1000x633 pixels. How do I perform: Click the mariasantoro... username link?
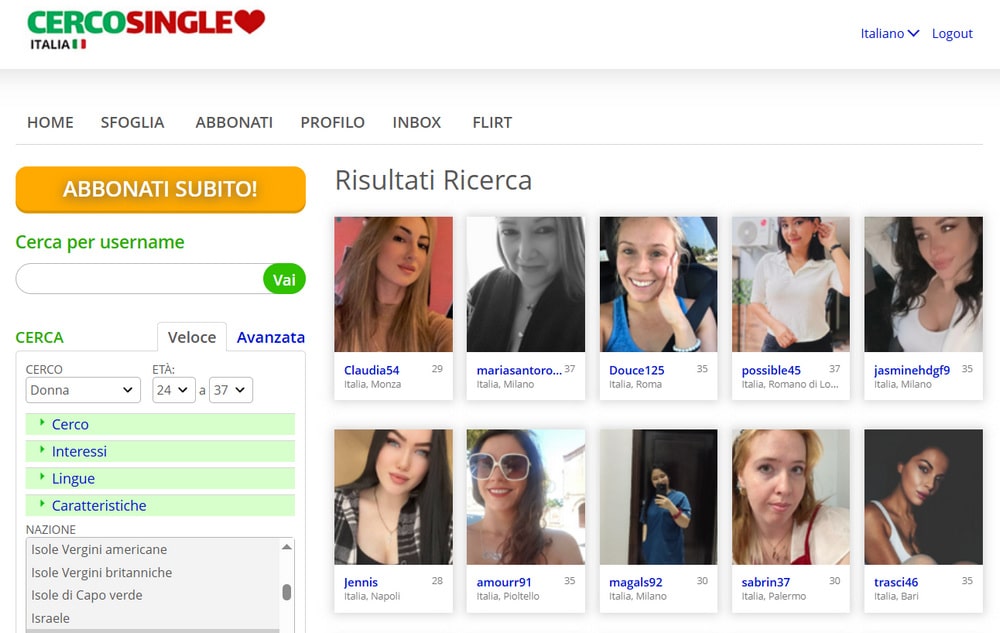[x=519, y=370]
